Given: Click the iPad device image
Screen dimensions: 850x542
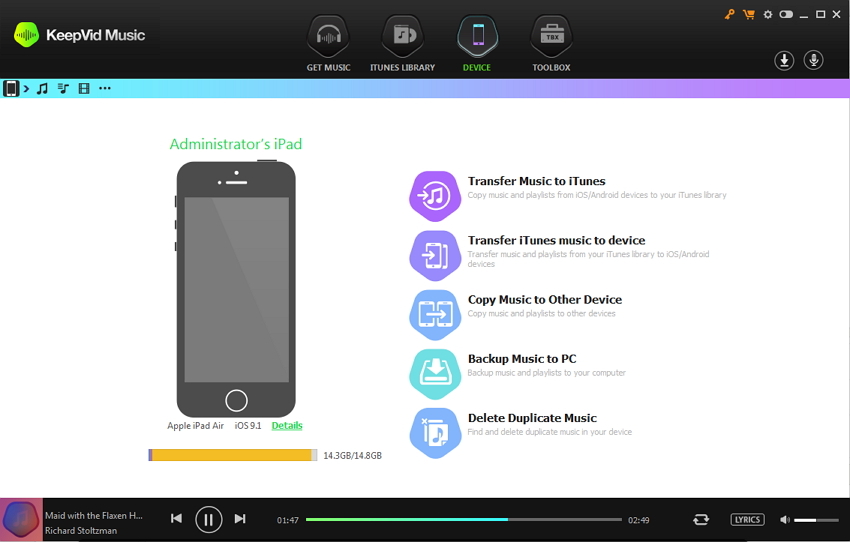Looking at the screenshot, I should [x=236, y=289].
